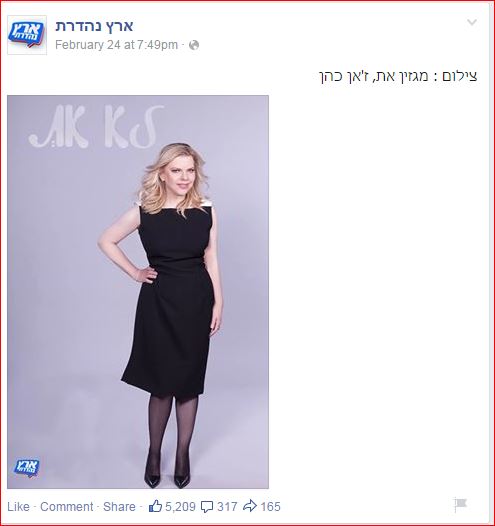View the 165 shares count

270,507
